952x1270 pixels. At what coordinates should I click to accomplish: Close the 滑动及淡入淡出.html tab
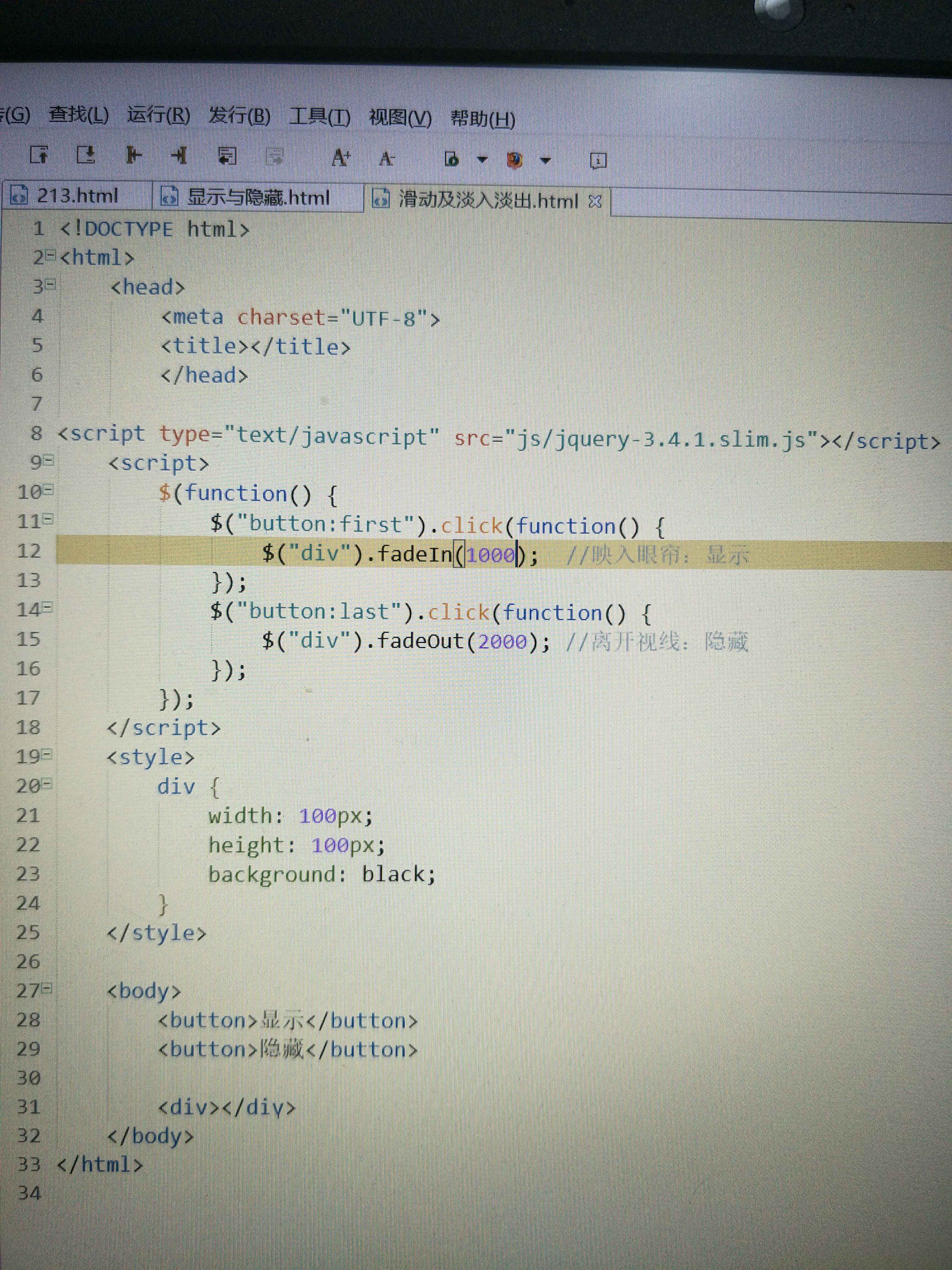[595, 201]
